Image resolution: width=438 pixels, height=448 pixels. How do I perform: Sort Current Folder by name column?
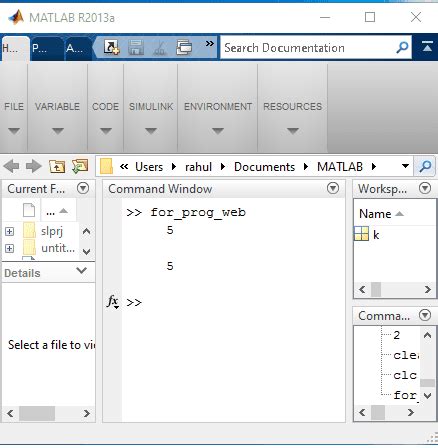click(58, 211)
